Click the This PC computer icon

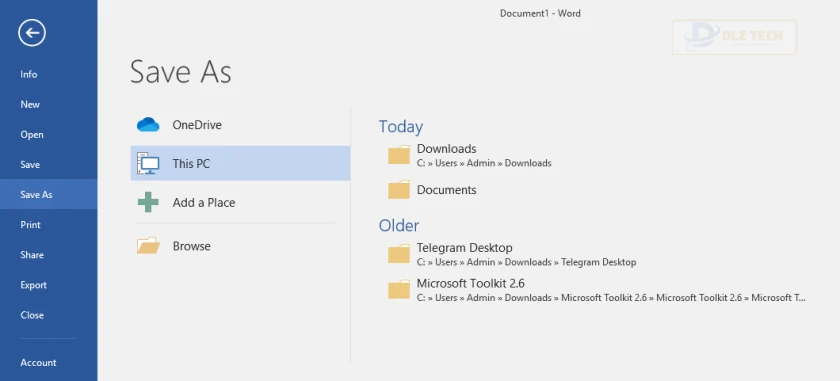[x=148, y=163]
